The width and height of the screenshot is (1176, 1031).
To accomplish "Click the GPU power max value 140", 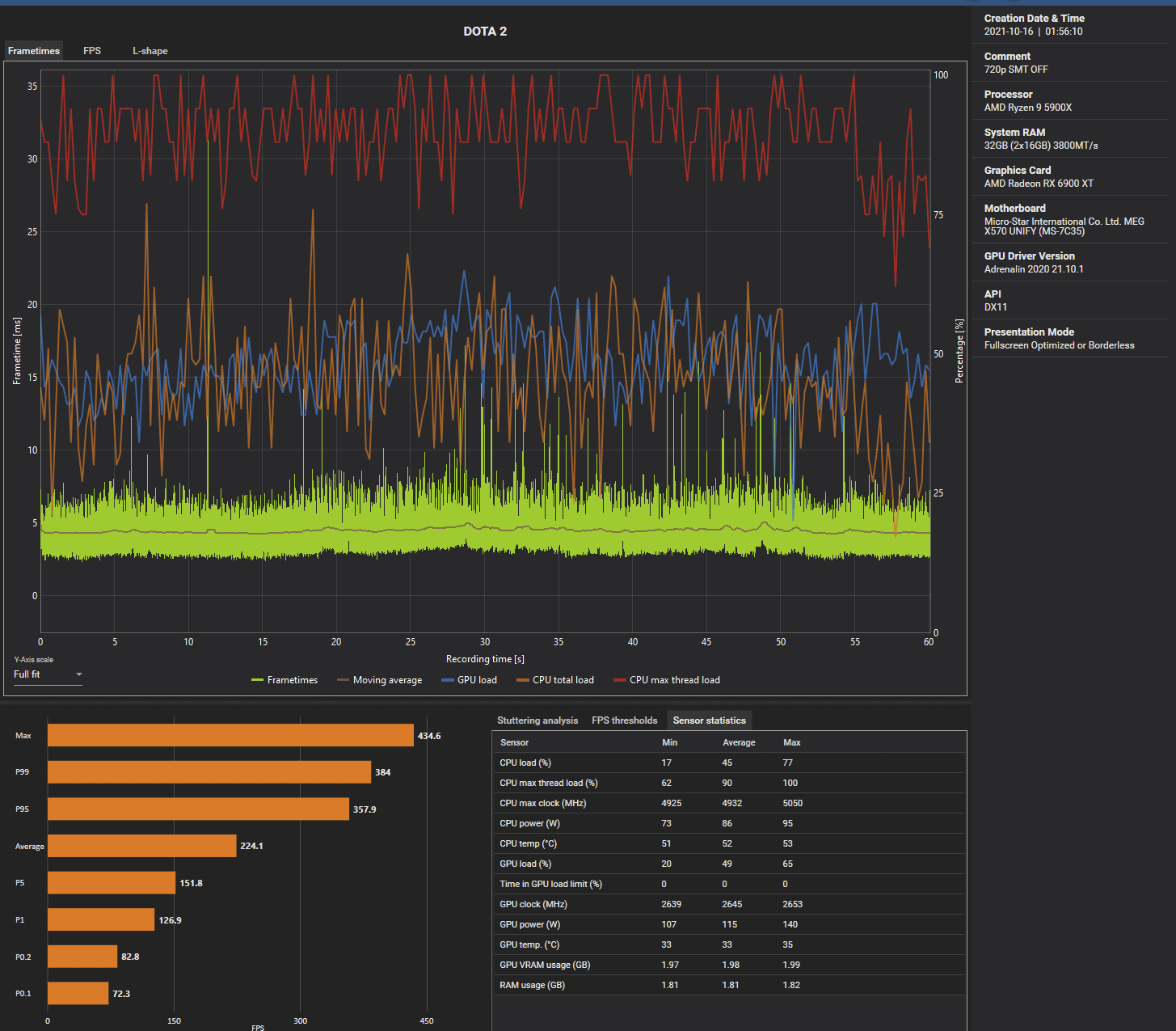I will point(790,924).
